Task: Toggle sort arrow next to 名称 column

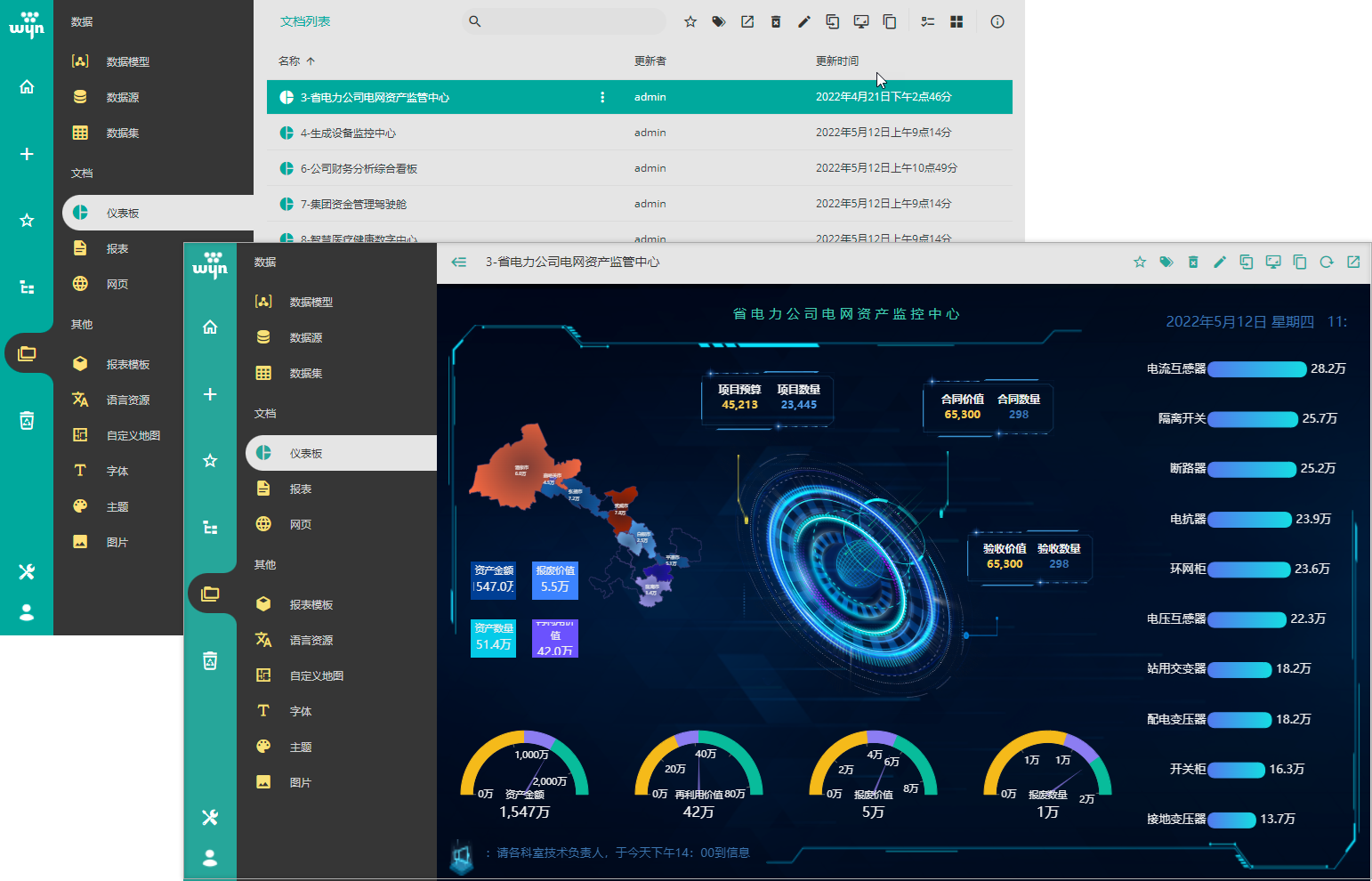Action: [x=311, y=61]
